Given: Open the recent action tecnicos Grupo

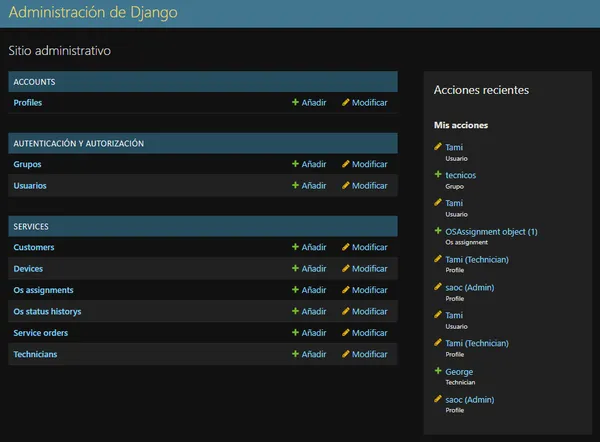Looking at the screenshot, I should click(460, 175).
